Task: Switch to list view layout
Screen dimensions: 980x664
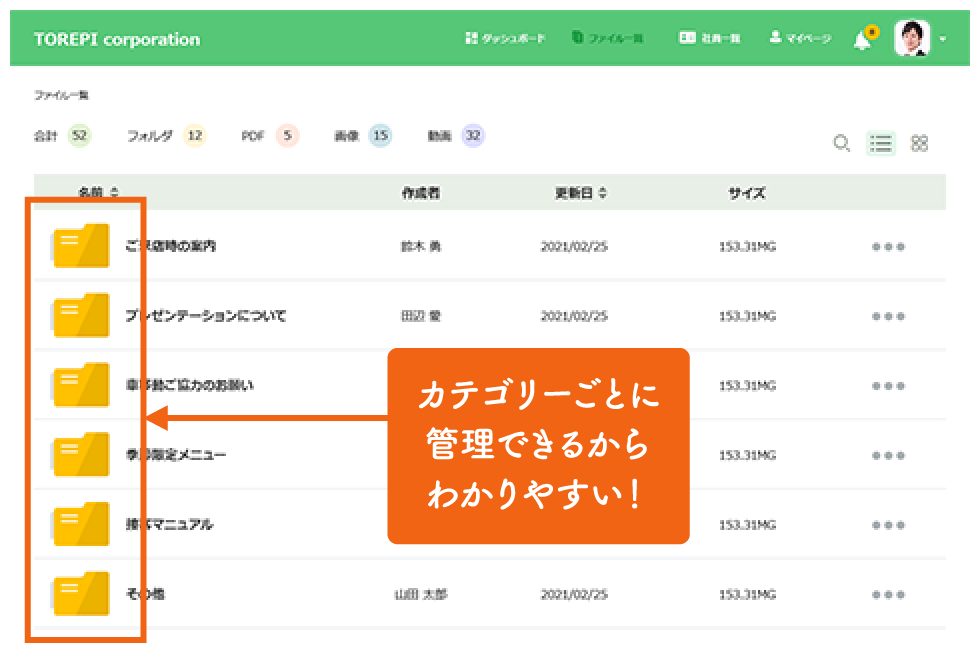Action: tap(881, 143)
